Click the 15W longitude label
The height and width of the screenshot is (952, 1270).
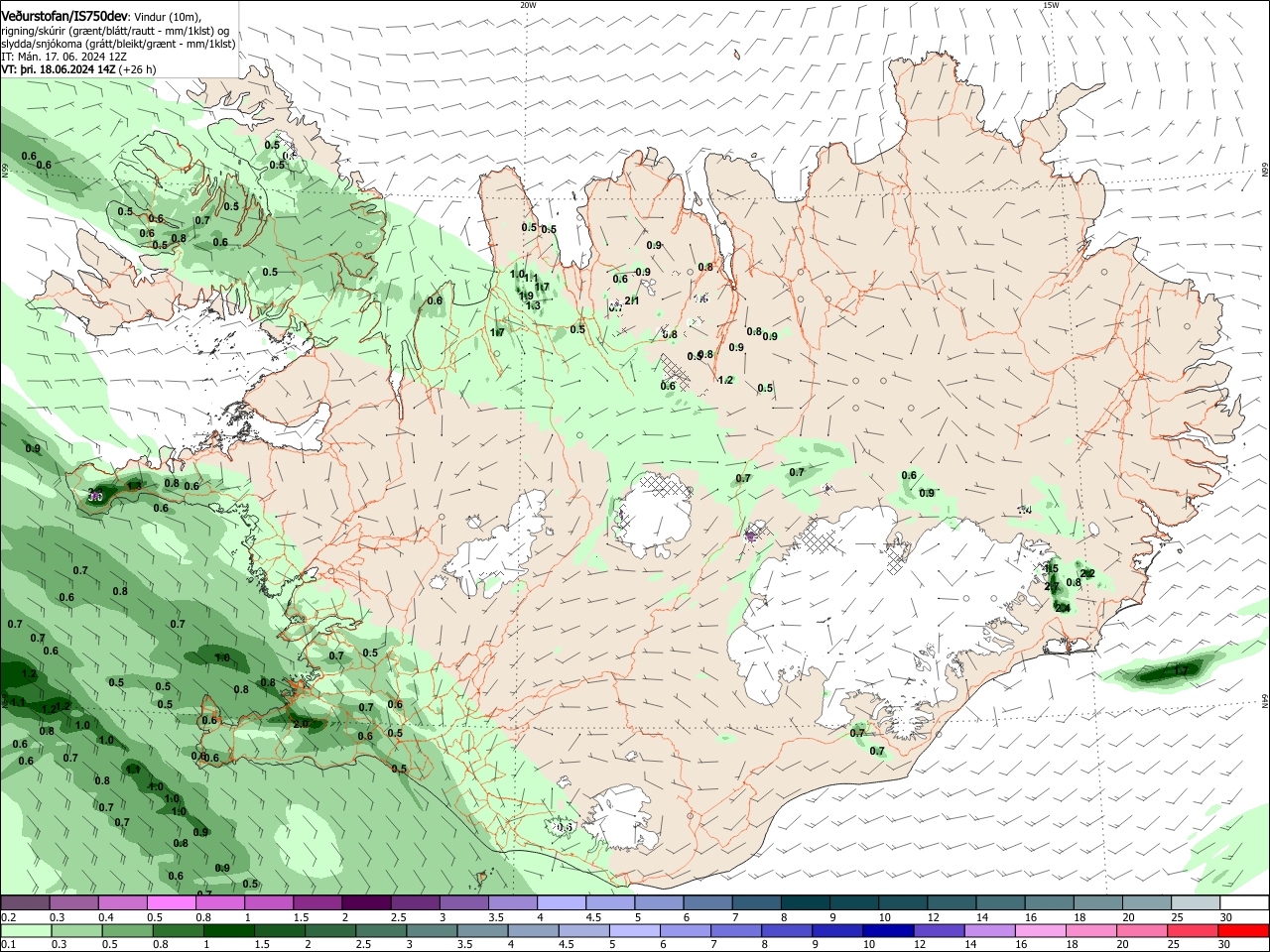(x=1051, y=5)
